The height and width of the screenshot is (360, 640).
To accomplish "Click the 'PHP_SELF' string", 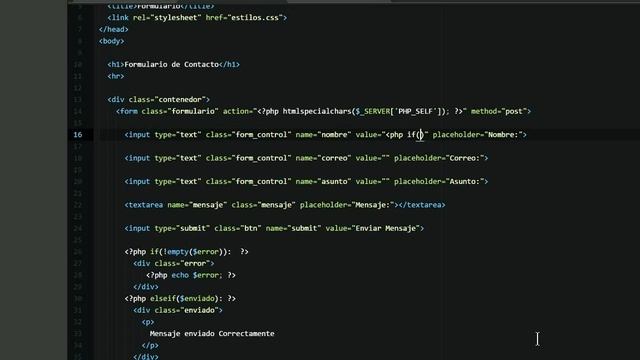I will (416, 111).
